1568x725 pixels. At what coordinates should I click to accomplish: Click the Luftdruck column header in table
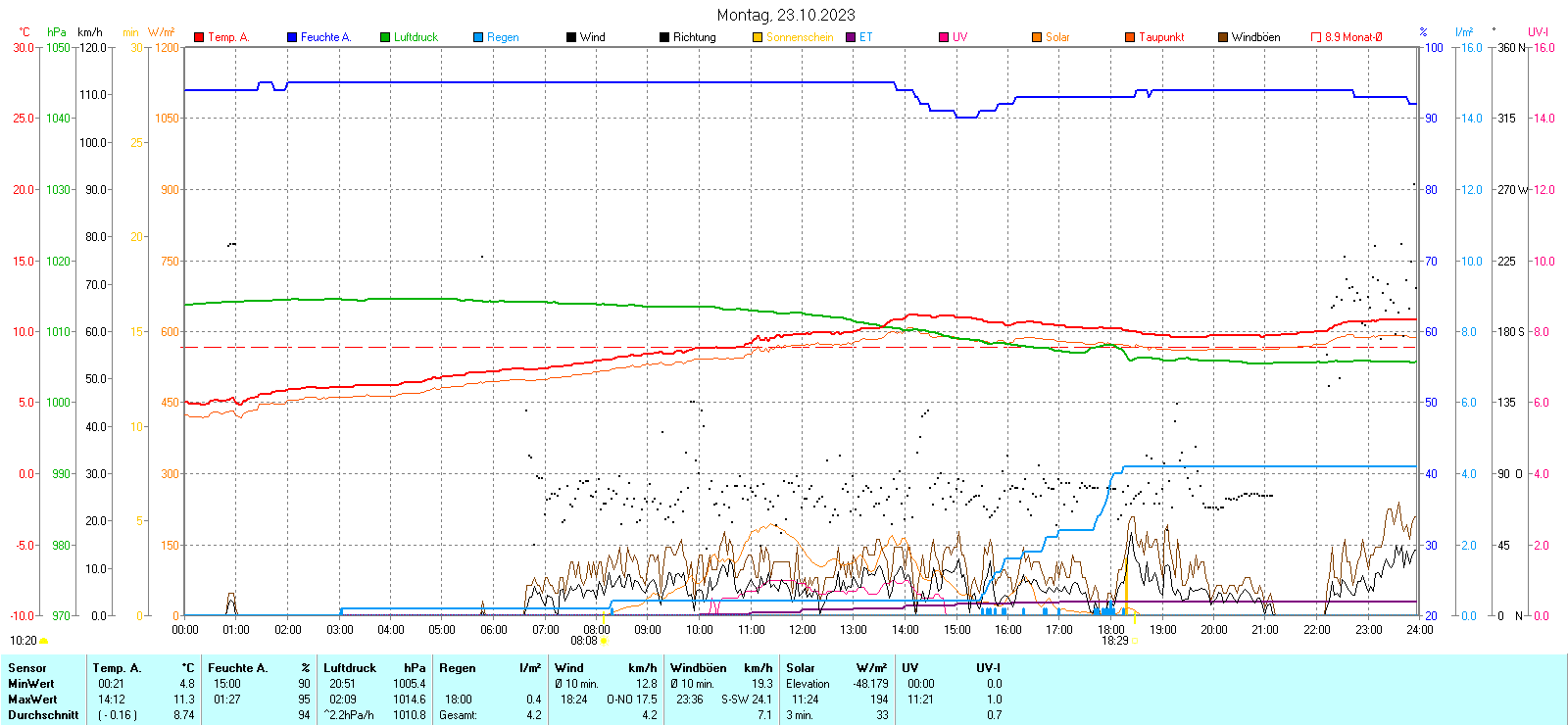350,668
